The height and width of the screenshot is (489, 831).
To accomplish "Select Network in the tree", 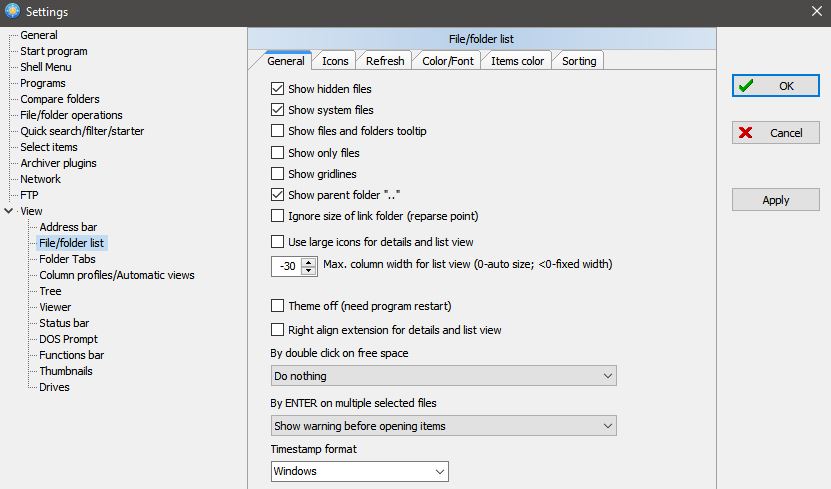I will coord(40,179).
